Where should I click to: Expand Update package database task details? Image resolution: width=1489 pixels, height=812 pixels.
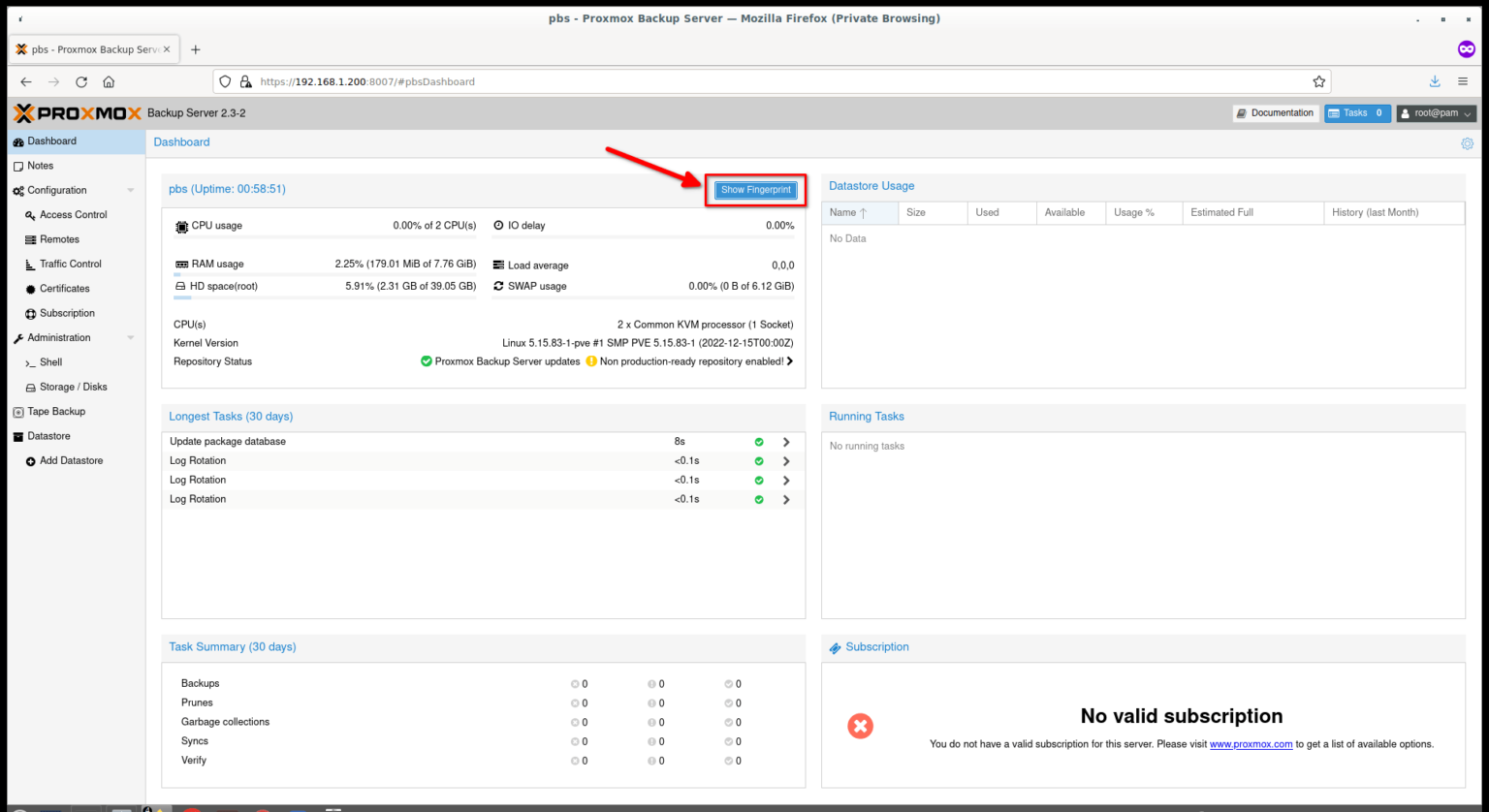coord(786,442)
